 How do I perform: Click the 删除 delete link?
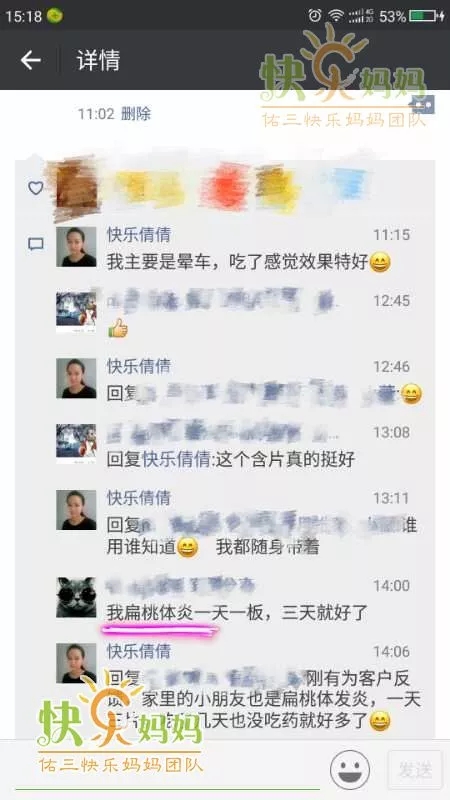(136, 113)
